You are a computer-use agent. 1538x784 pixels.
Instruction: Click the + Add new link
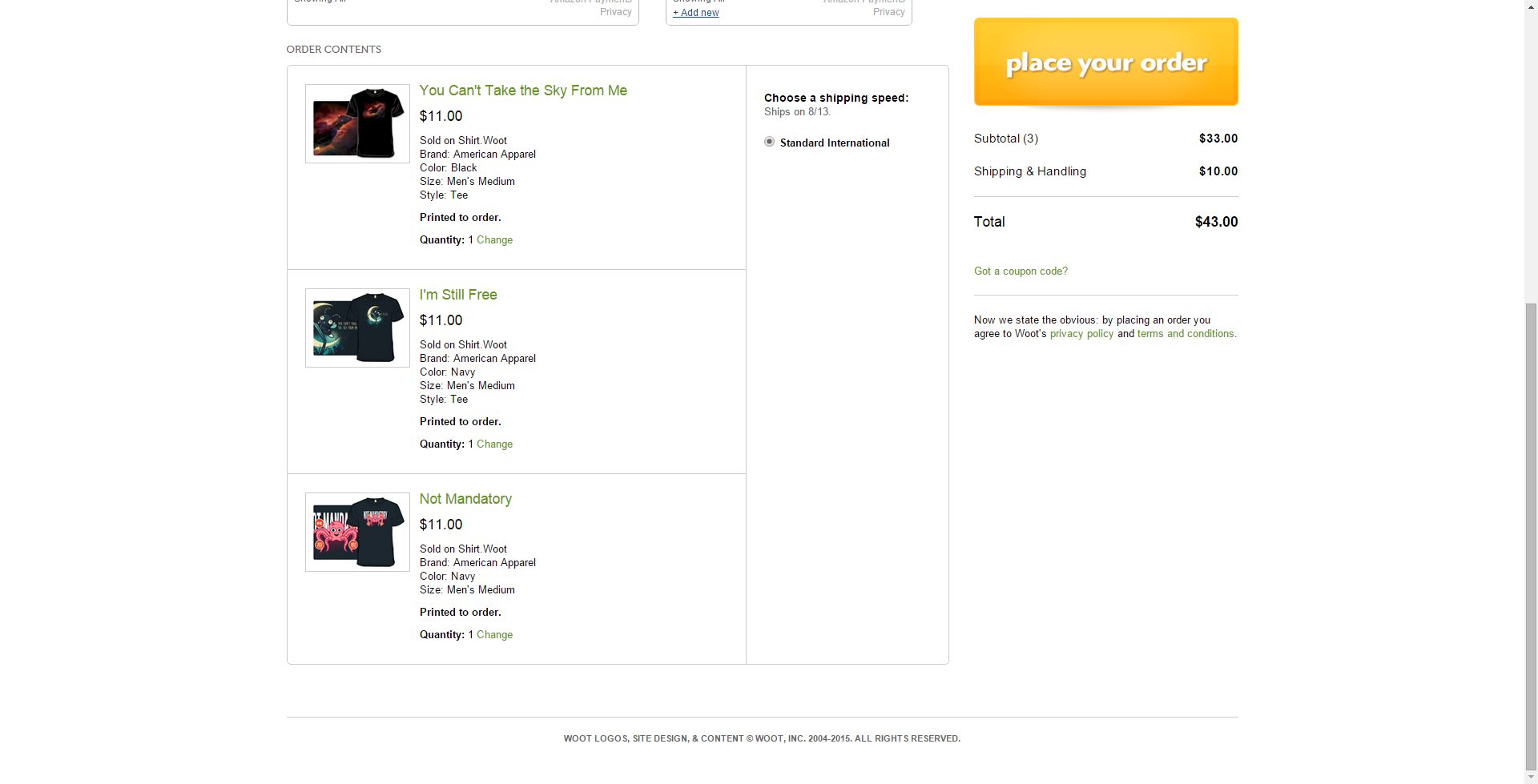(x=696, y=12)
